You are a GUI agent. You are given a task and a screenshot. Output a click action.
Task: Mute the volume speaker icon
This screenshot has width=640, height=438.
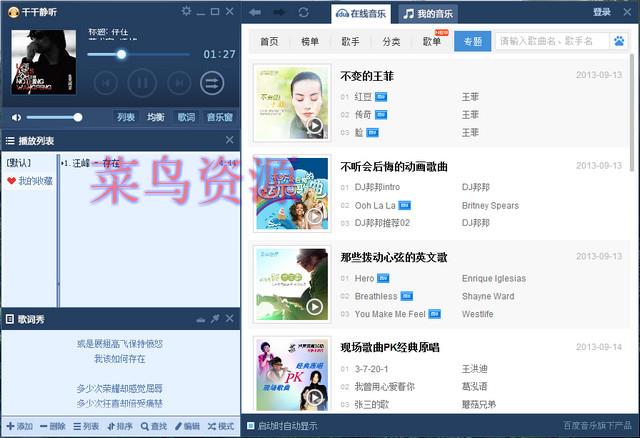(16, 118)
